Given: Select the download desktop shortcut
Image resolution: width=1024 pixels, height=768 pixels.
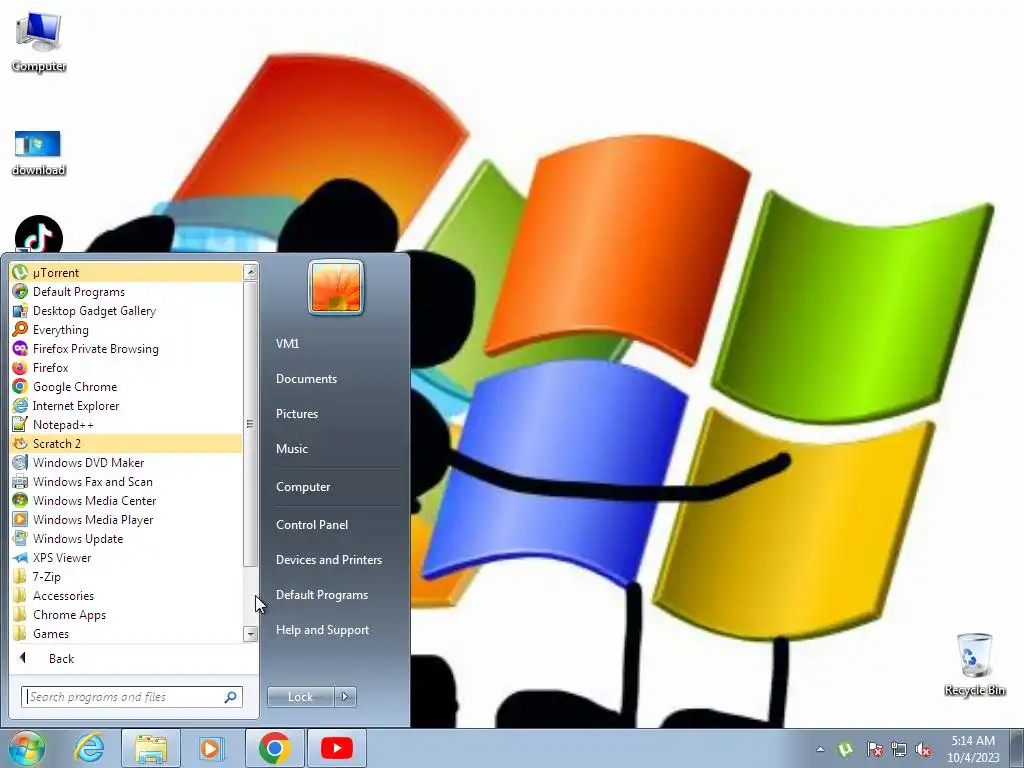Looking at the screenshot, I should click(x=39, y=153).
